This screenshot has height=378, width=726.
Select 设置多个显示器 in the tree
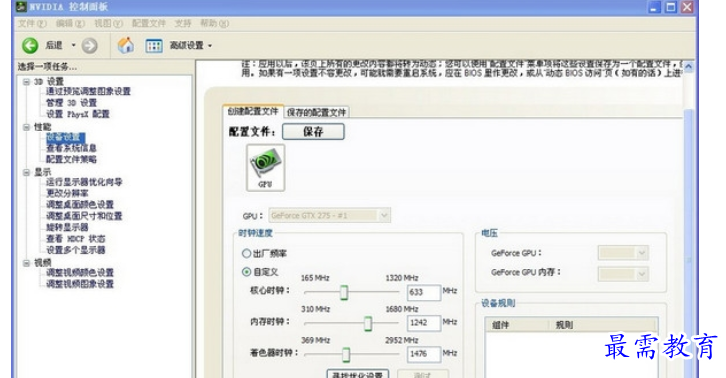75,250
